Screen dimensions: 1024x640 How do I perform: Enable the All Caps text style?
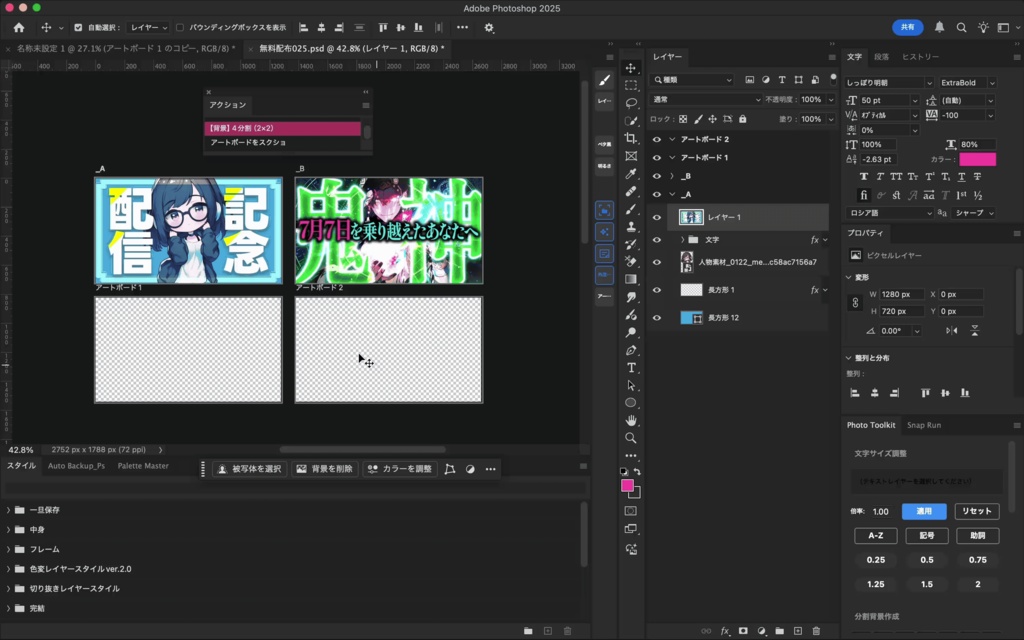(895, 177)
